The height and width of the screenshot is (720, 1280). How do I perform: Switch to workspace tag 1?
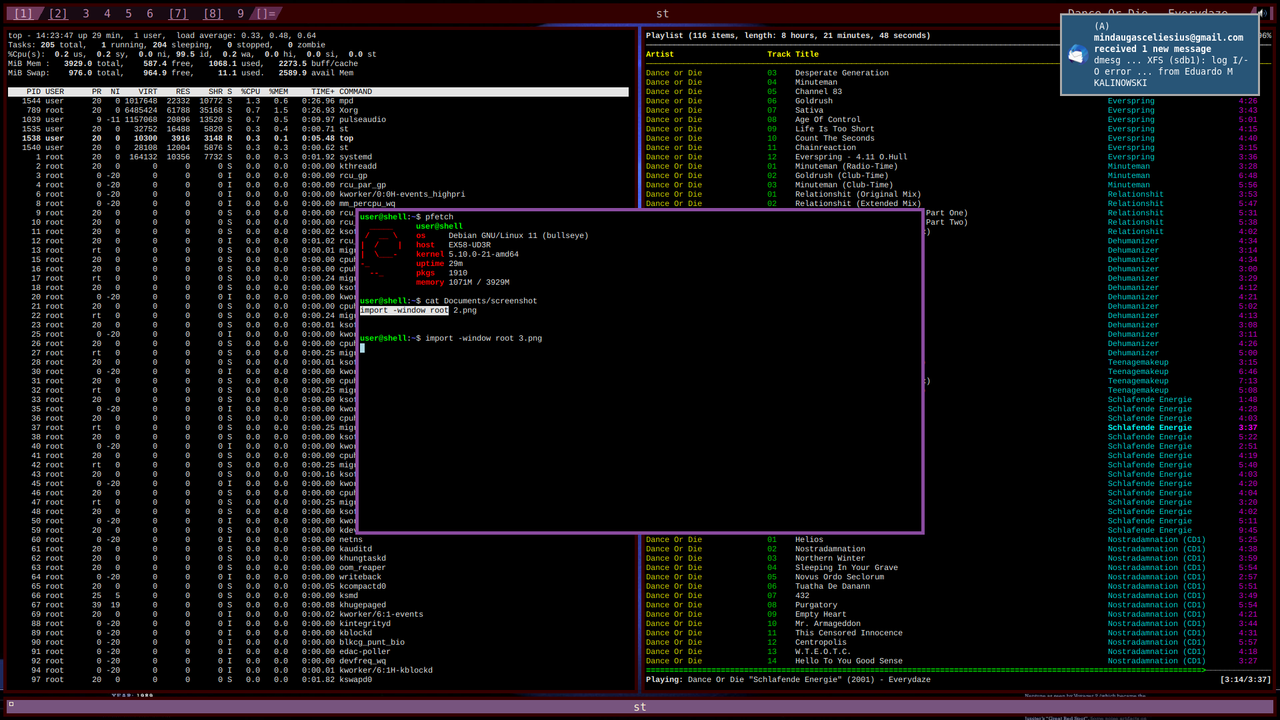(24, 14)
